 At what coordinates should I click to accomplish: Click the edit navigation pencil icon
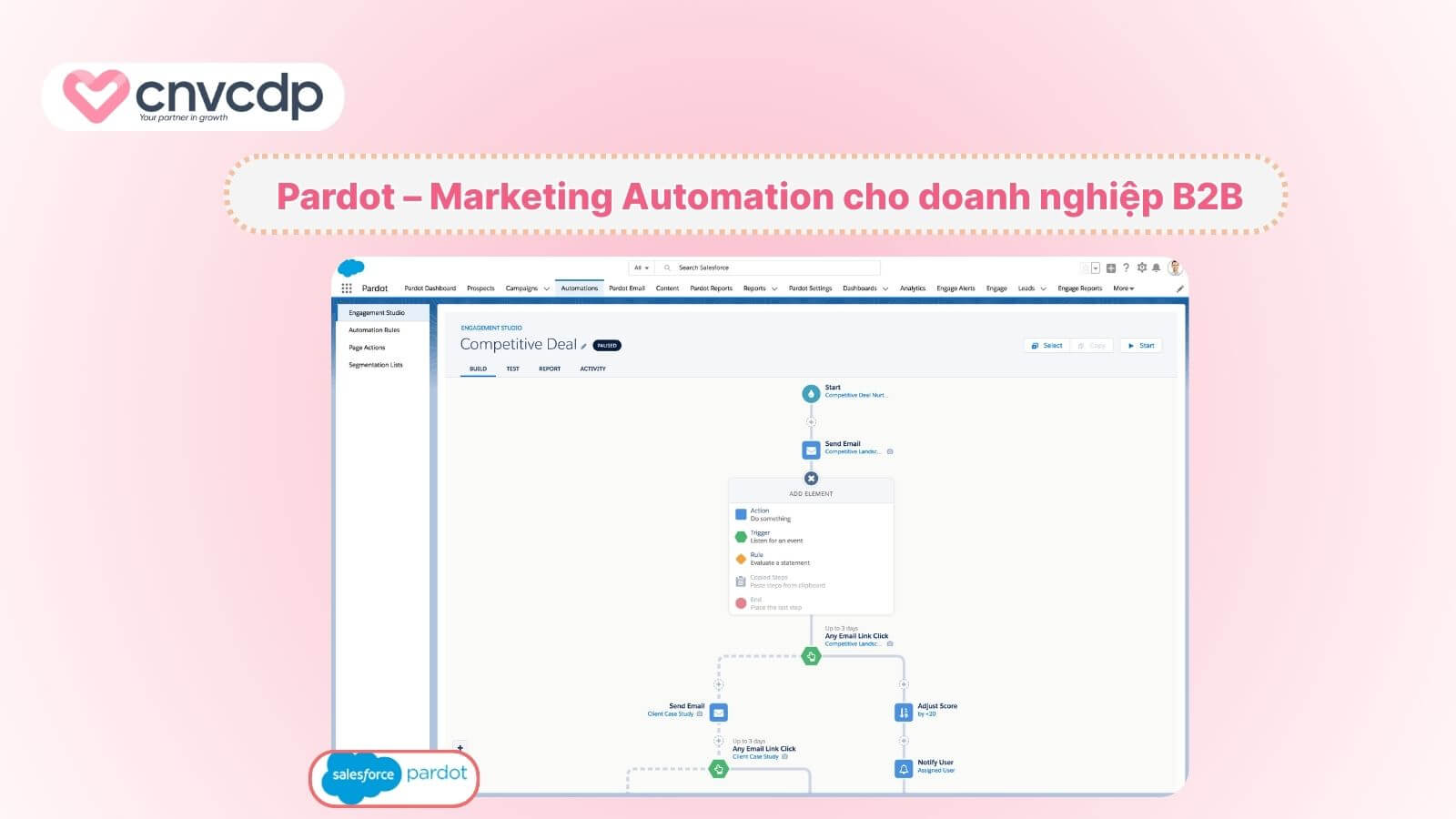[1180, 288]
